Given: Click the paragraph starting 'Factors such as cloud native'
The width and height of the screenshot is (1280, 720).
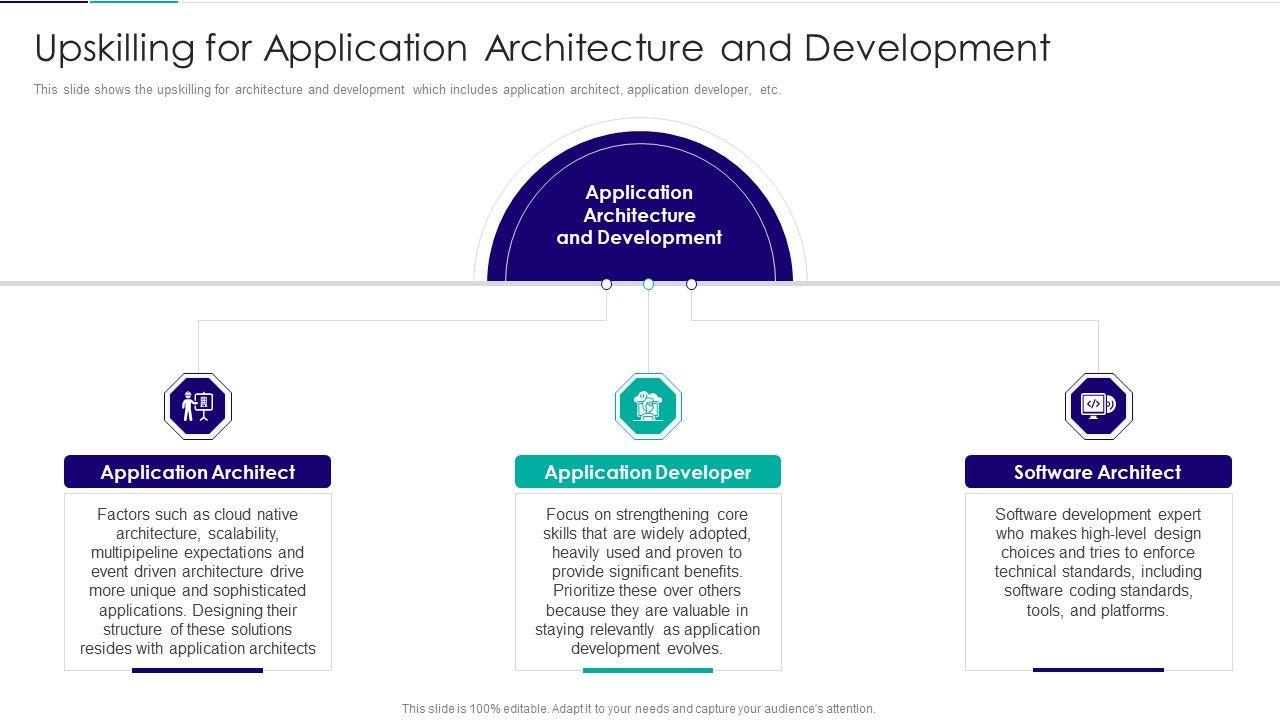Looking at the screenshot, I should pyautogui.click(x=198, y=581).
